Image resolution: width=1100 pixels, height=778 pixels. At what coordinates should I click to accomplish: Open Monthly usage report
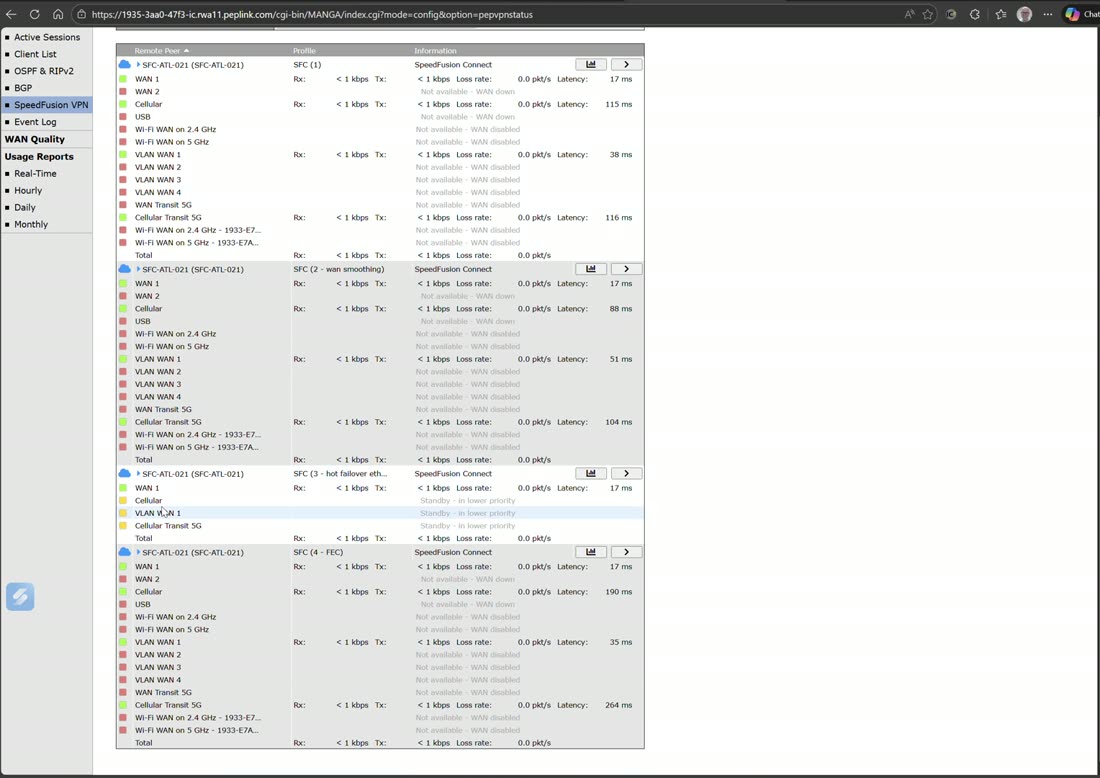pos(31,224)
